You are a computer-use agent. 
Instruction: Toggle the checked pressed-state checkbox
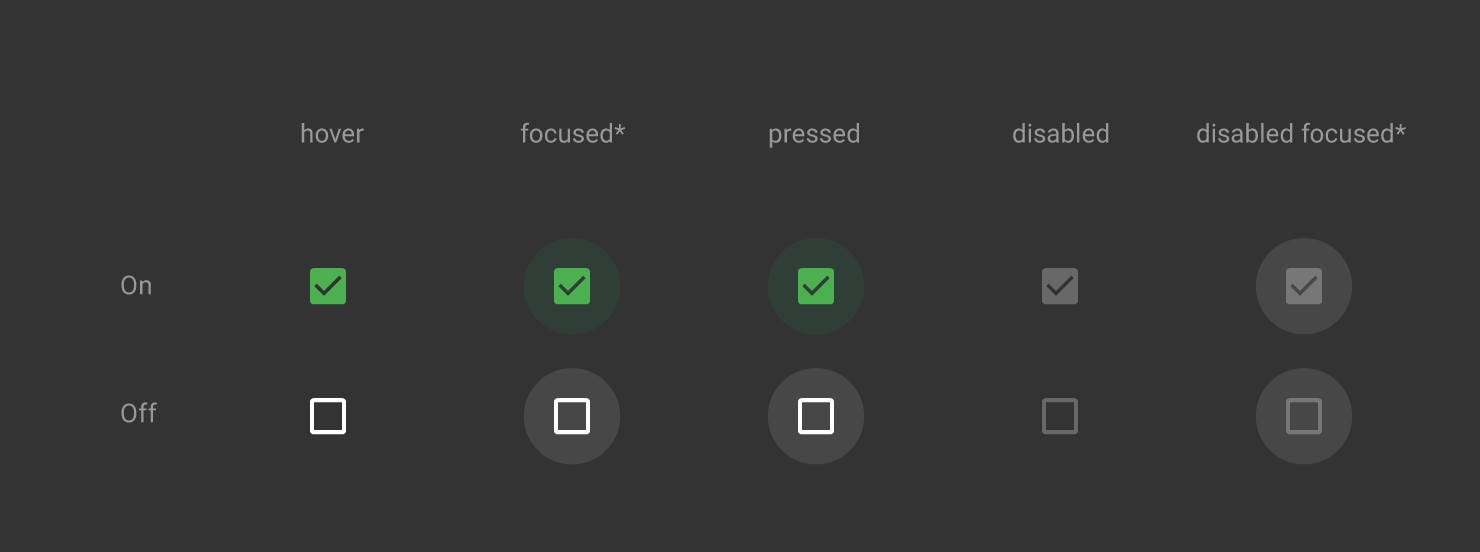pos(816,286)
